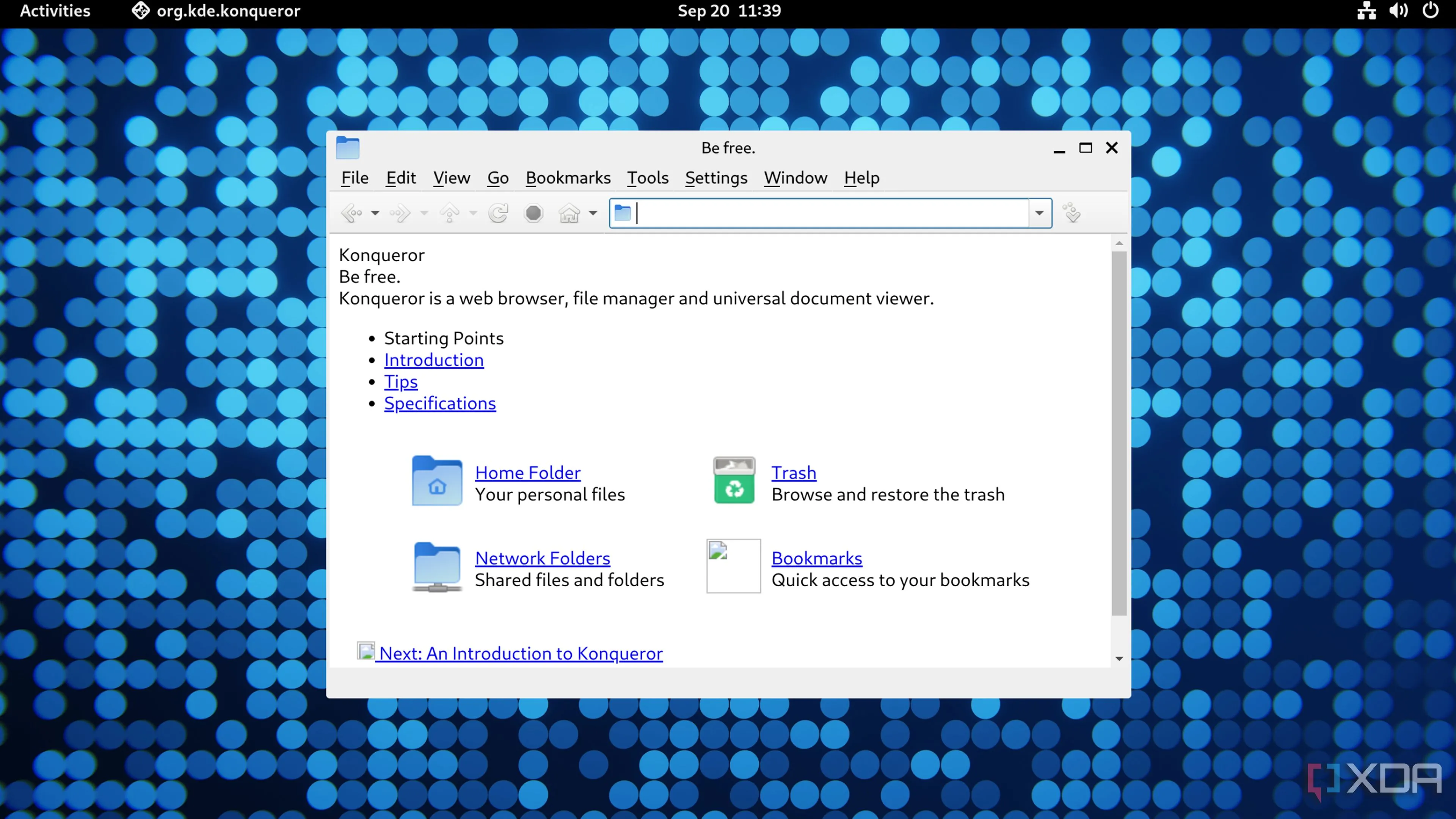The height and width of the screenshot is (819, 1456).
Task: Click inside the location URL input field
Action: 831,213
